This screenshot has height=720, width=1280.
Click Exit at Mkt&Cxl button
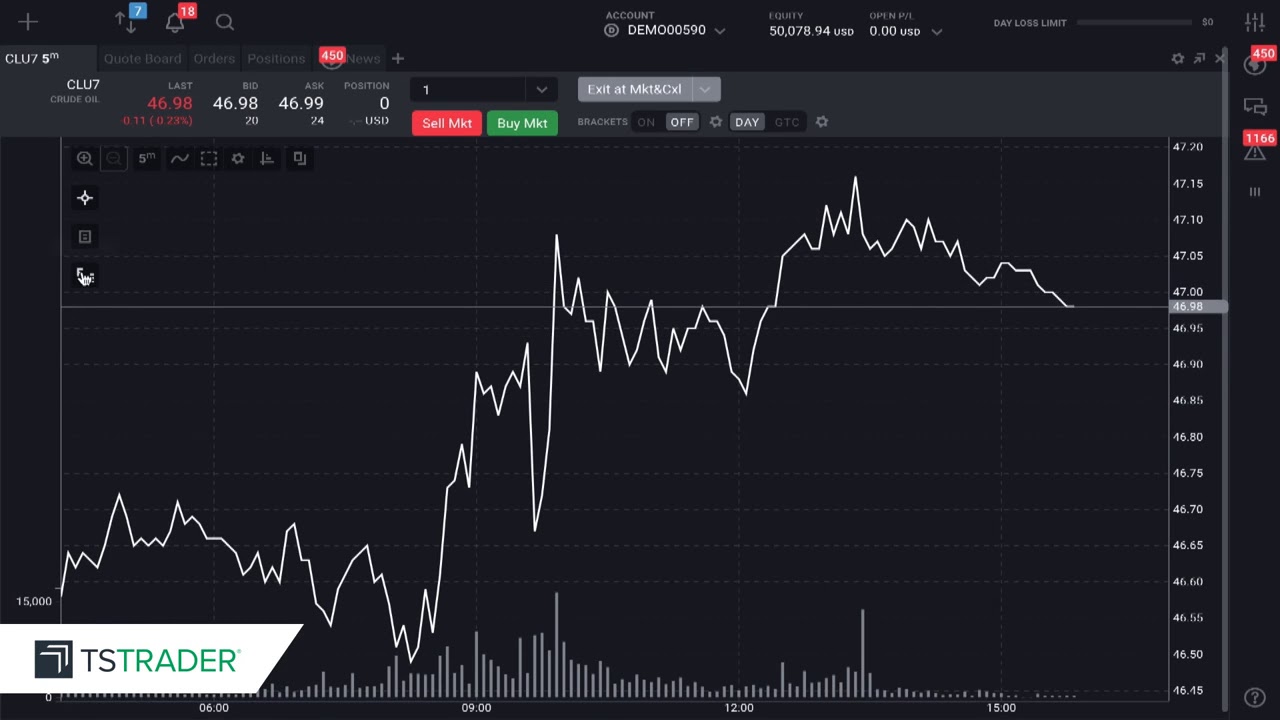[634, 89]
